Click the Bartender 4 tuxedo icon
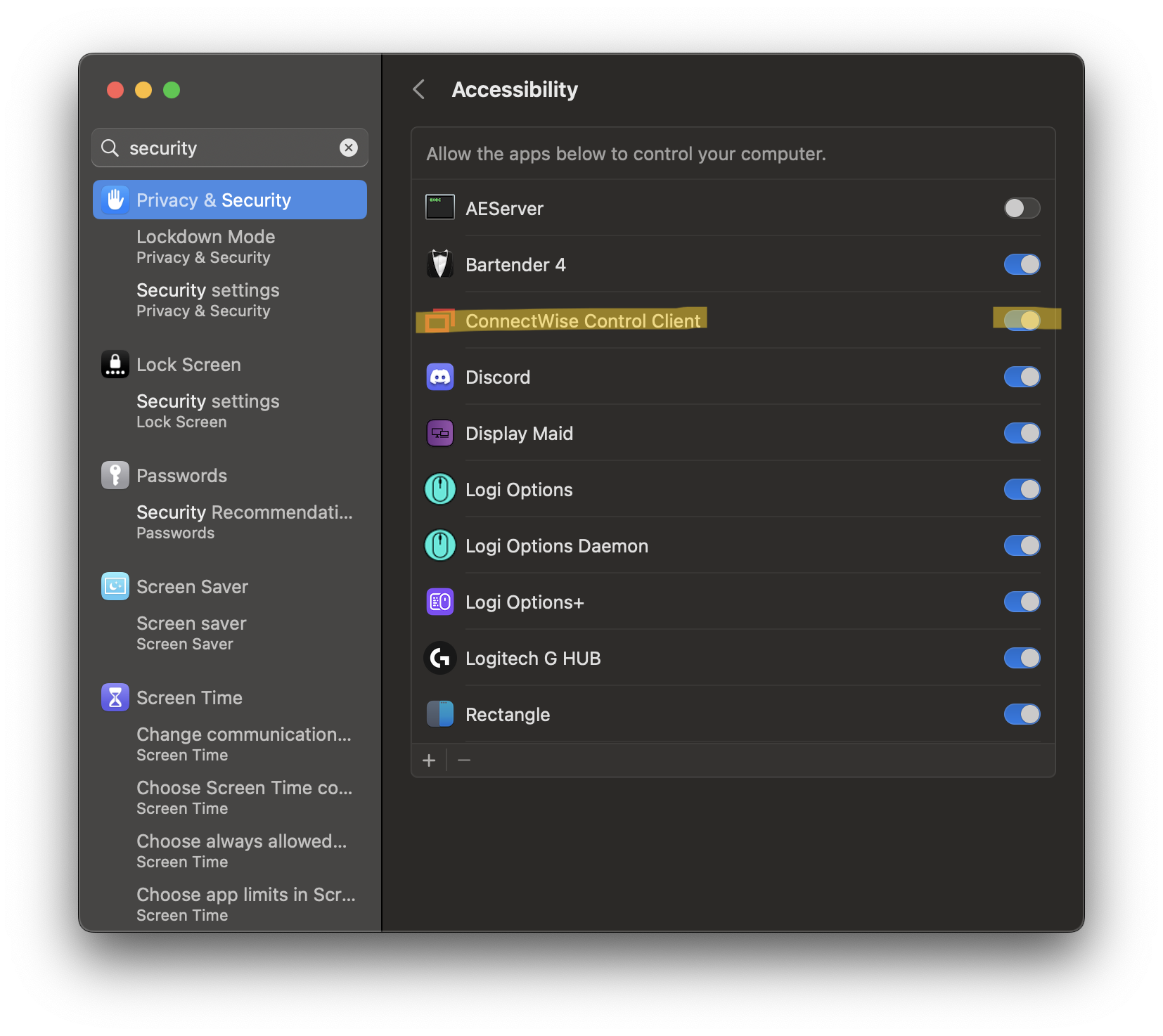The image size is (1163, 1036). click(x=440, y=264)
